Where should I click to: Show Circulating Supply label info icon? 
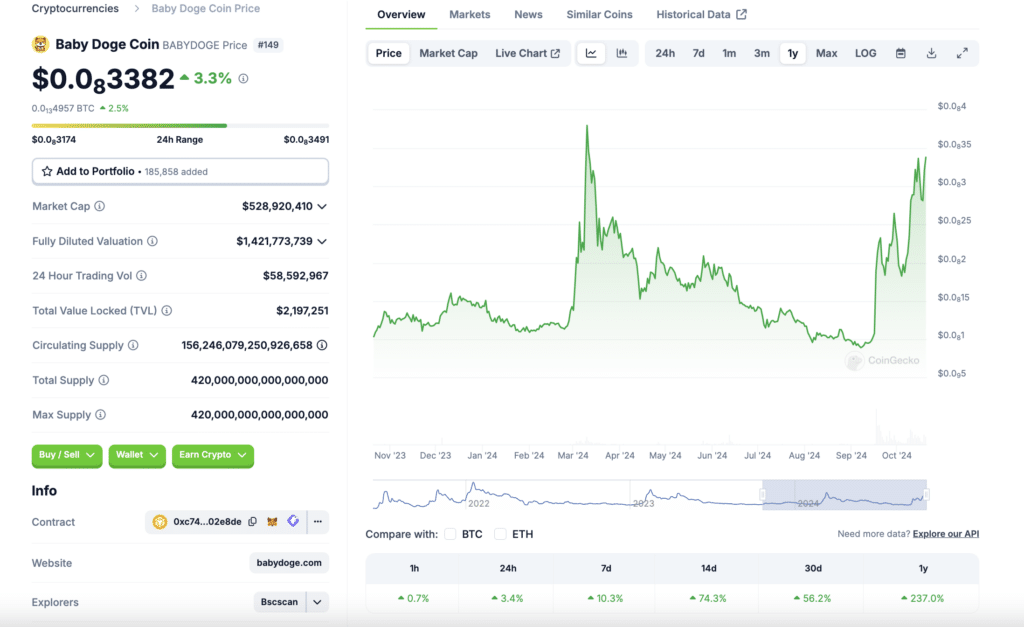coord(133,345)
